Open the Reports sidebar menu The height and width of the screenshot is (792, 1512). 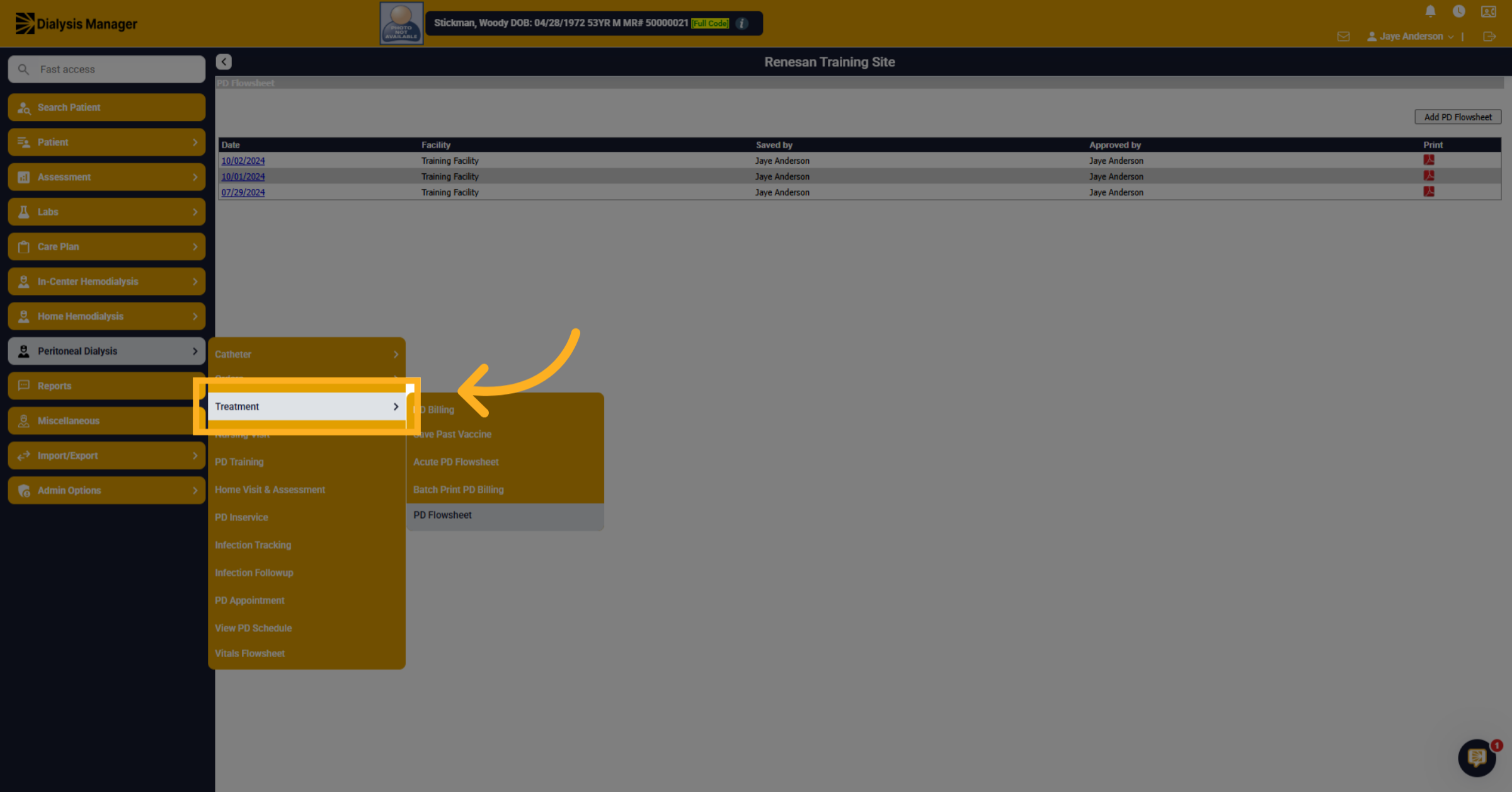[x=106, y=386]
